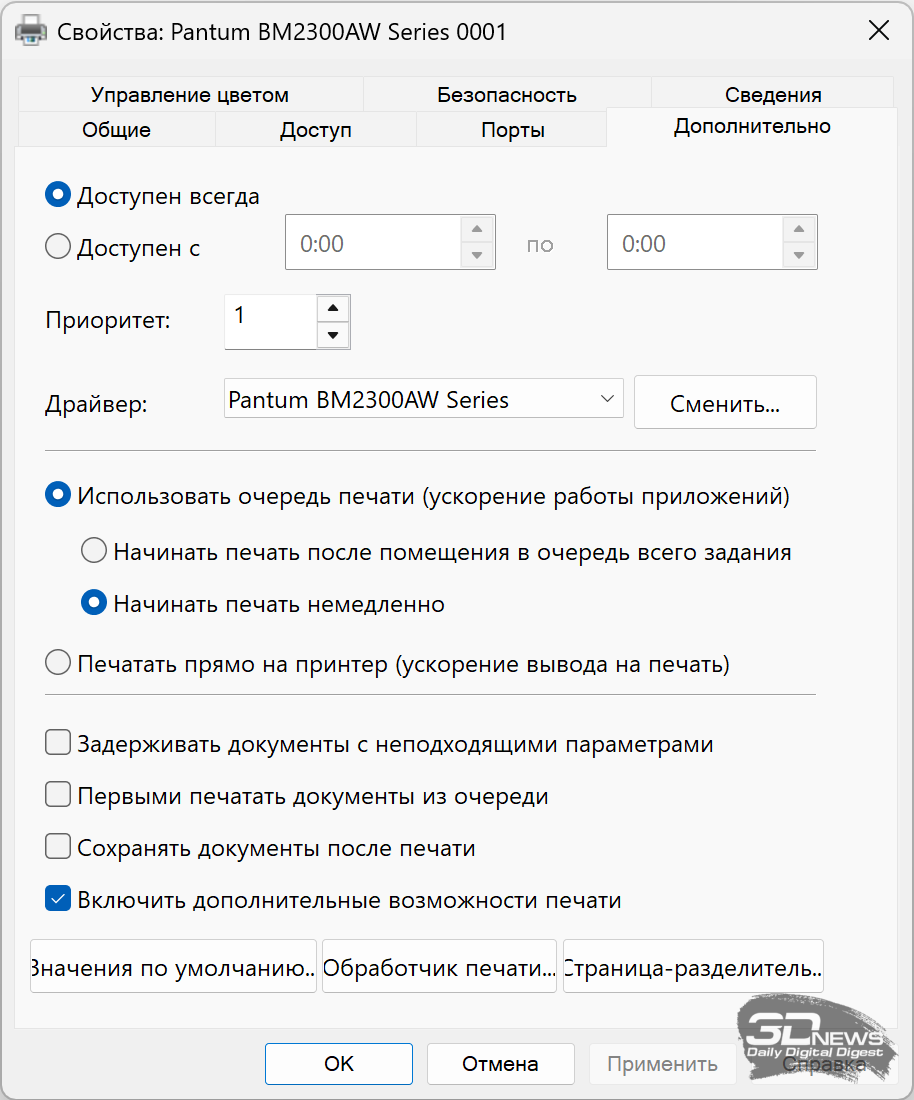Open the Безопасность tab
Image resolution: width=914 pixels, height=1100 pixels.
(x=507, y=95)
